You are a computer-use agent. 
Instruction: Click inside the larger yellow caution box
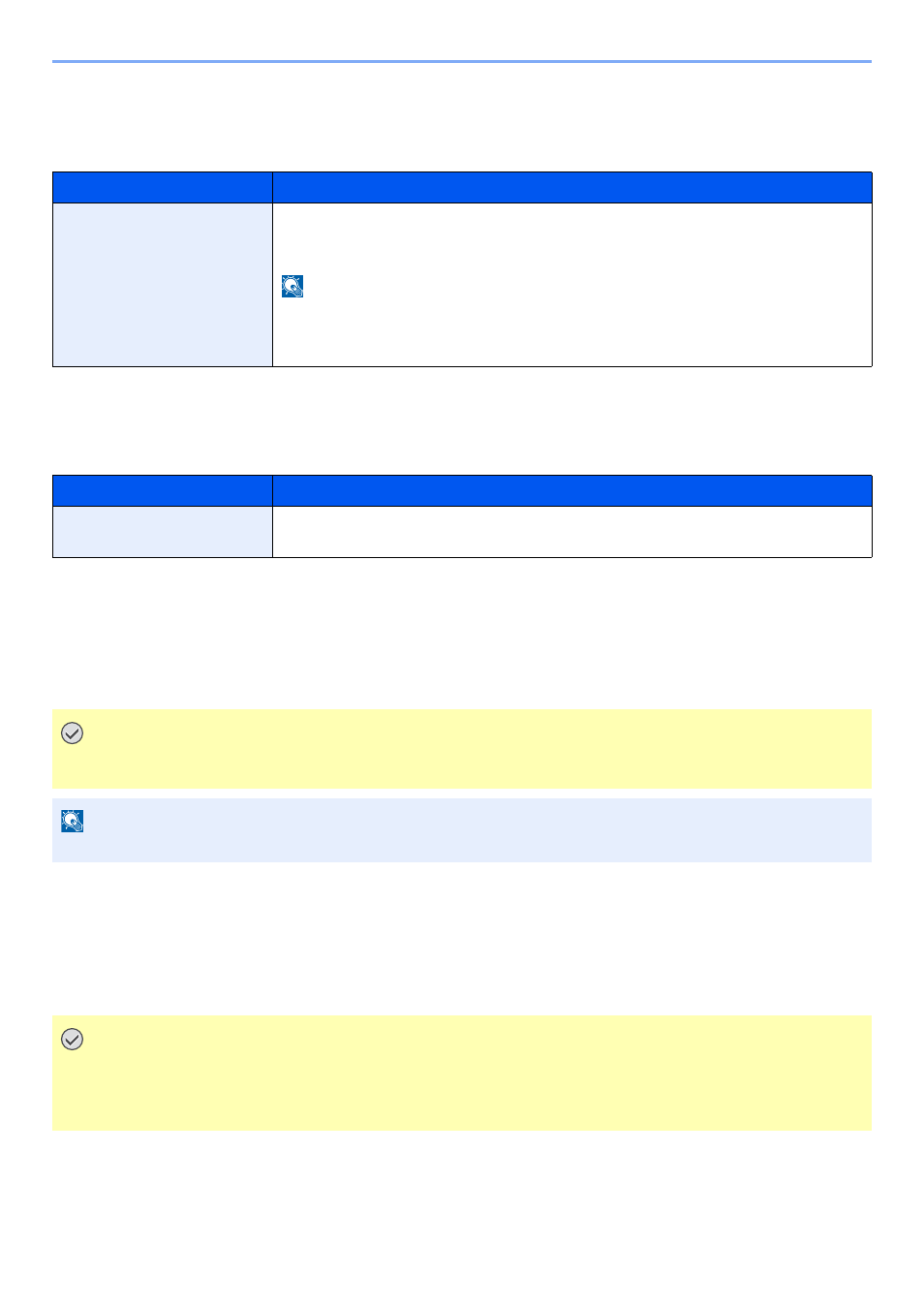pyautogui.click(x=462, y=1074)
